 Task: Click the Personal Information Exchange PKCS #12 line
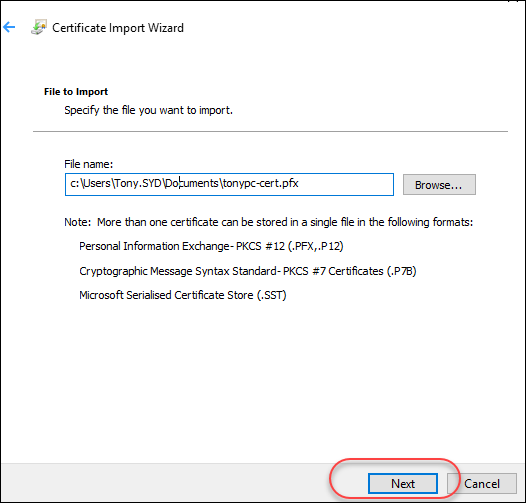(211, 246)
